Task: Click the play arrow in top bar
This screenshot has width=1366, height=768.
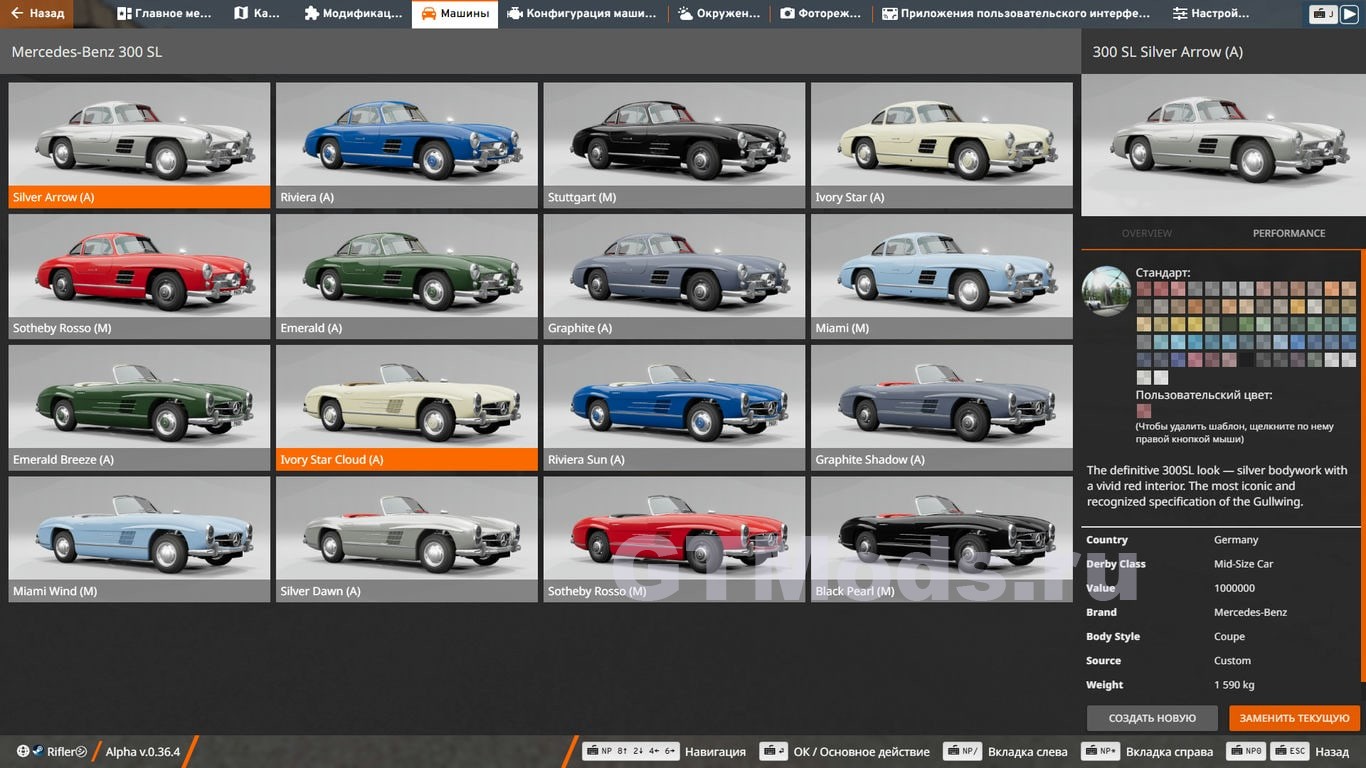Action: tap(1351, 14)
